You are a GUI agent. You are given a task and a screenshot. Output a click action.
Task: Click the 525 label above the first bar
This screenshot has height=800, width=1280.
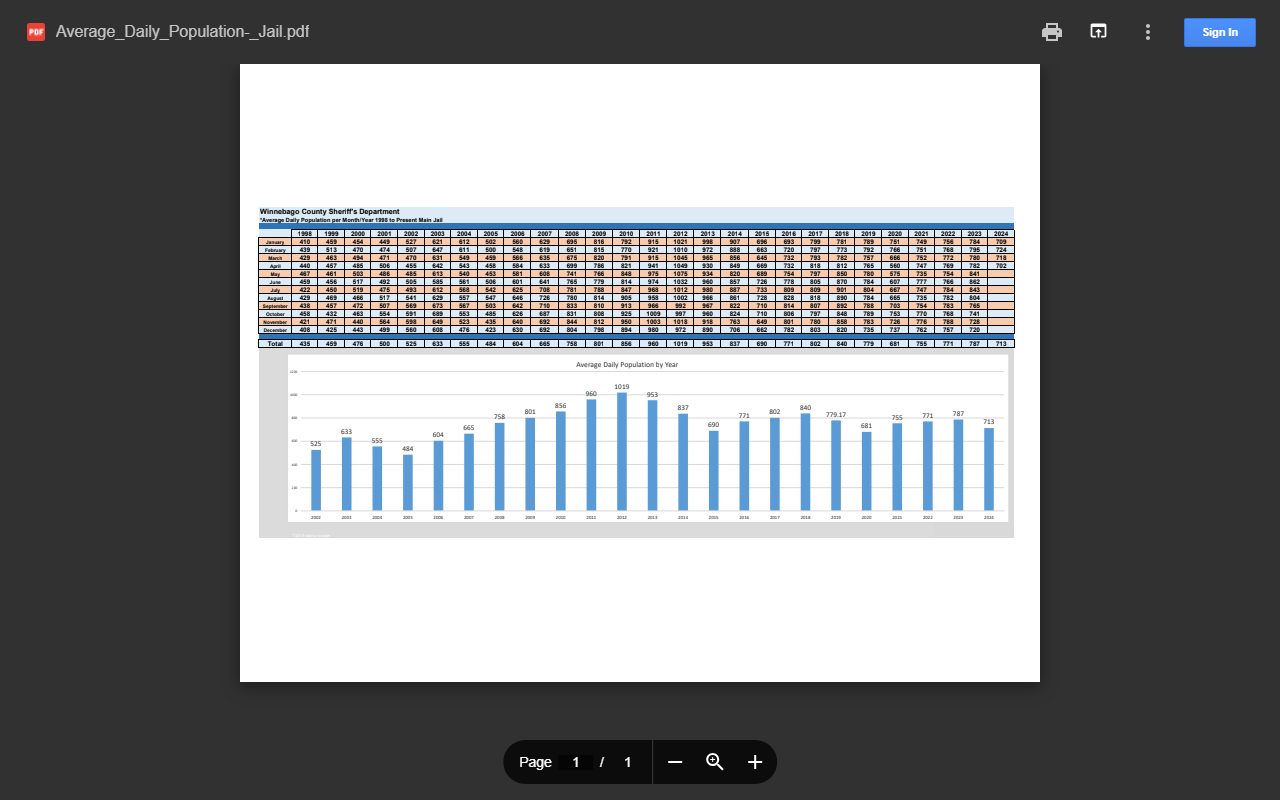click(316, 444)
